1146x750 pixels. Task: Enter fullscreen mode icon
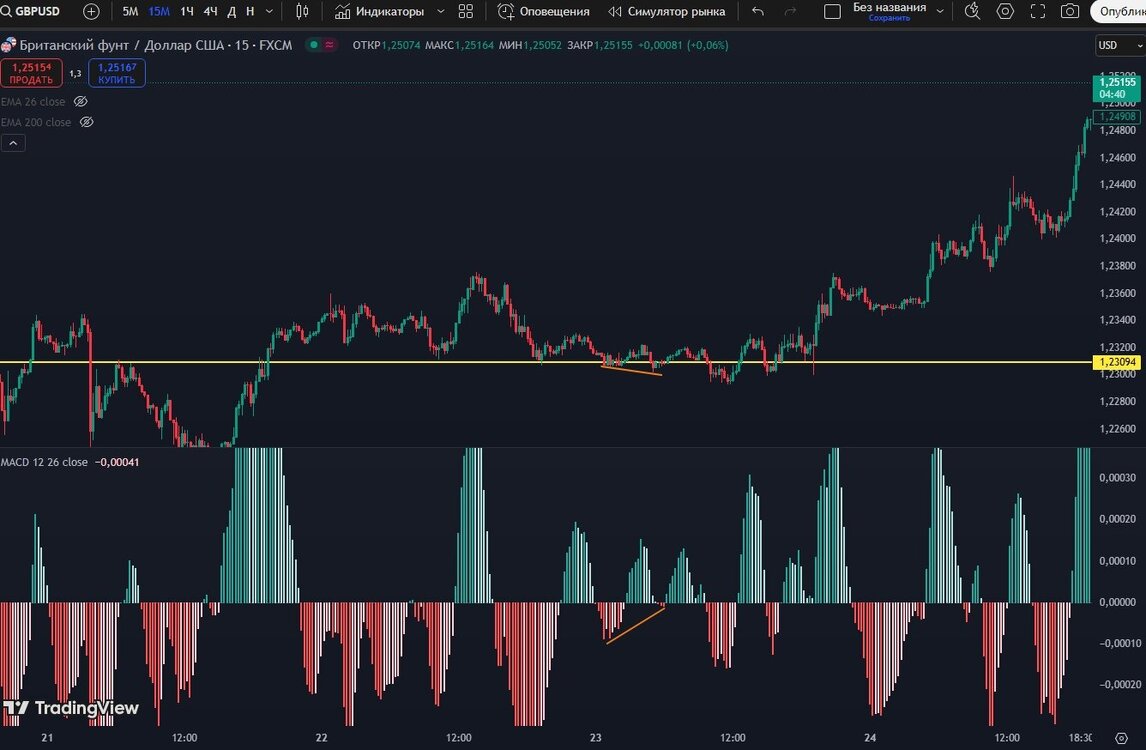(x=1038, y=11)
